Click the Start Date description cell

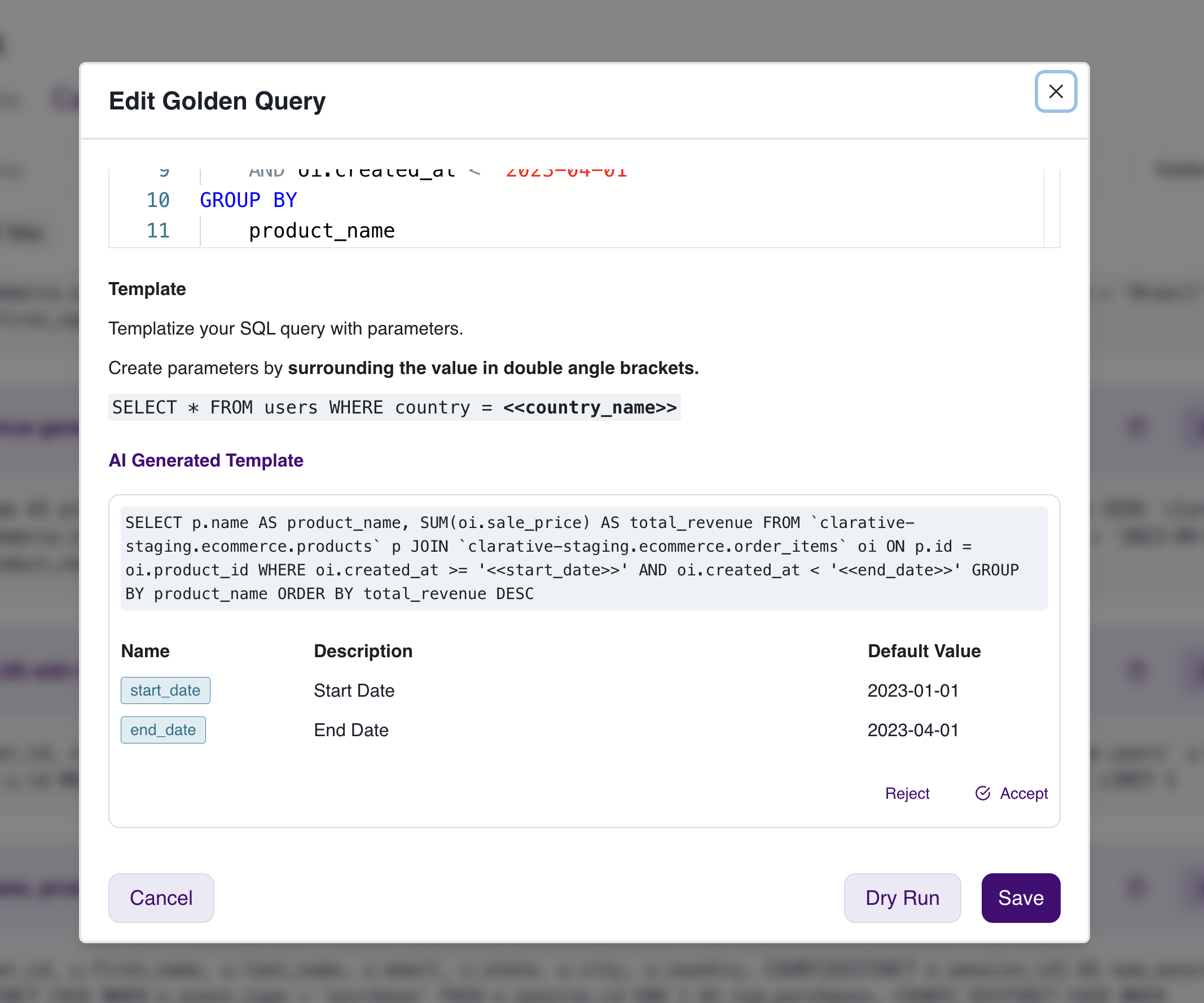coord(354,690)
